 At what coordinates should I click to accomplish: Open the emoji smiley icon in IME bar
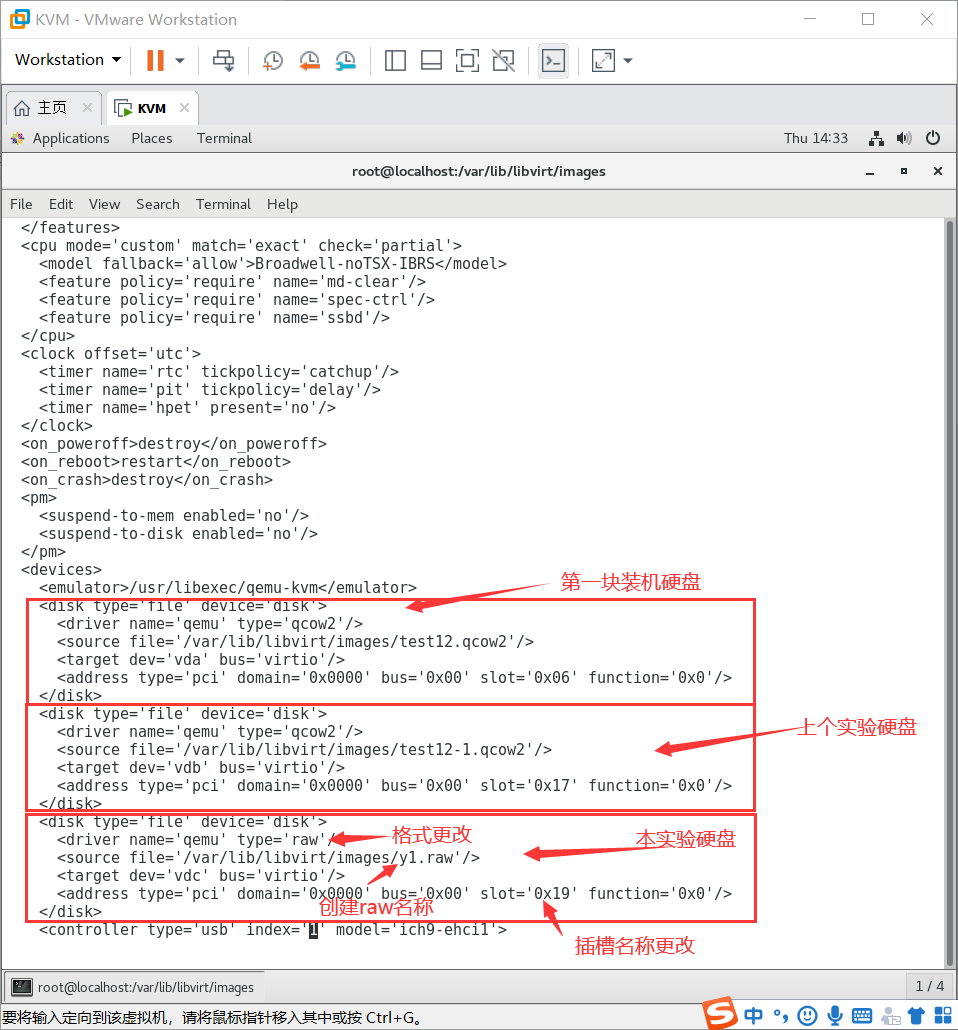808,1016
